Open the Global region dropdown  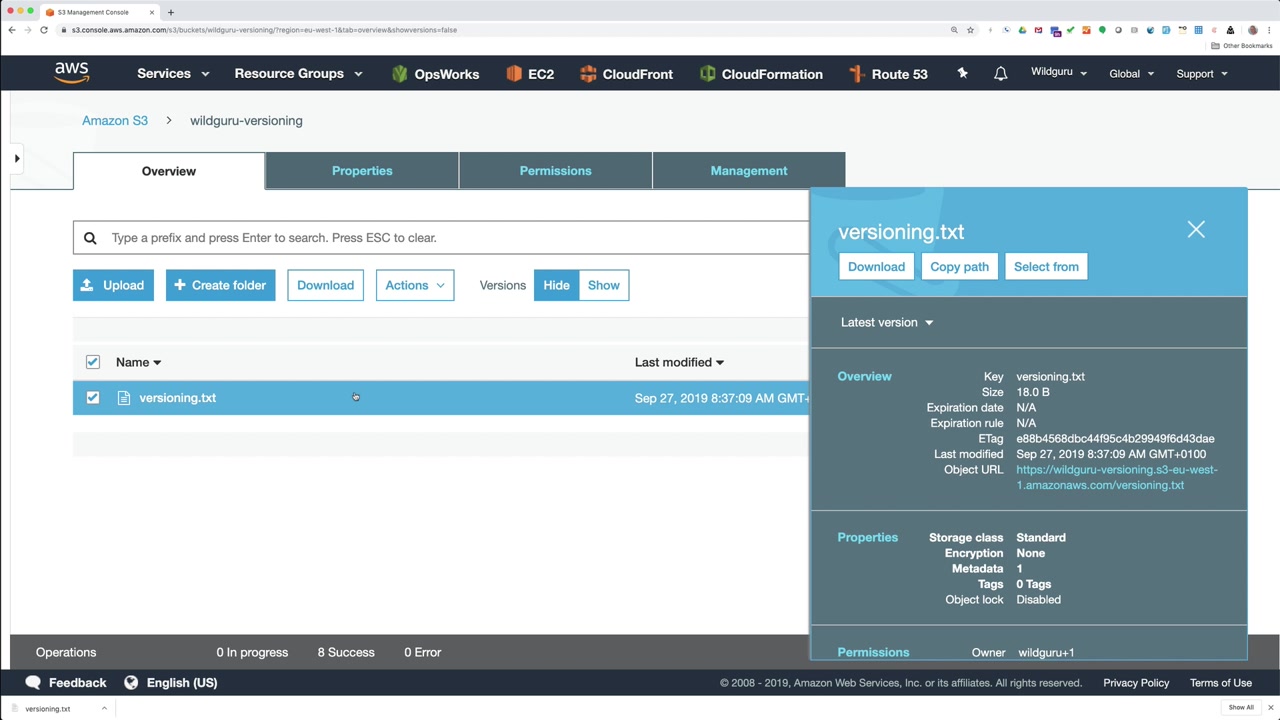tap(1131, 74)
